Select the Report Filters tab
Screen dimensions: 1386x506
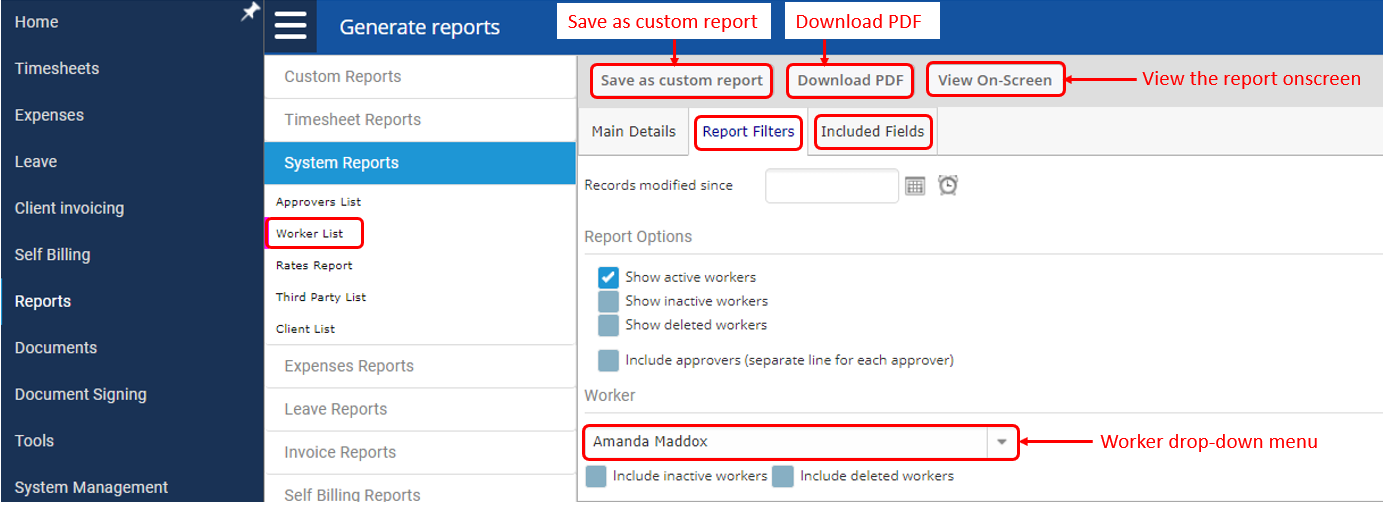[x=748, y=132]
